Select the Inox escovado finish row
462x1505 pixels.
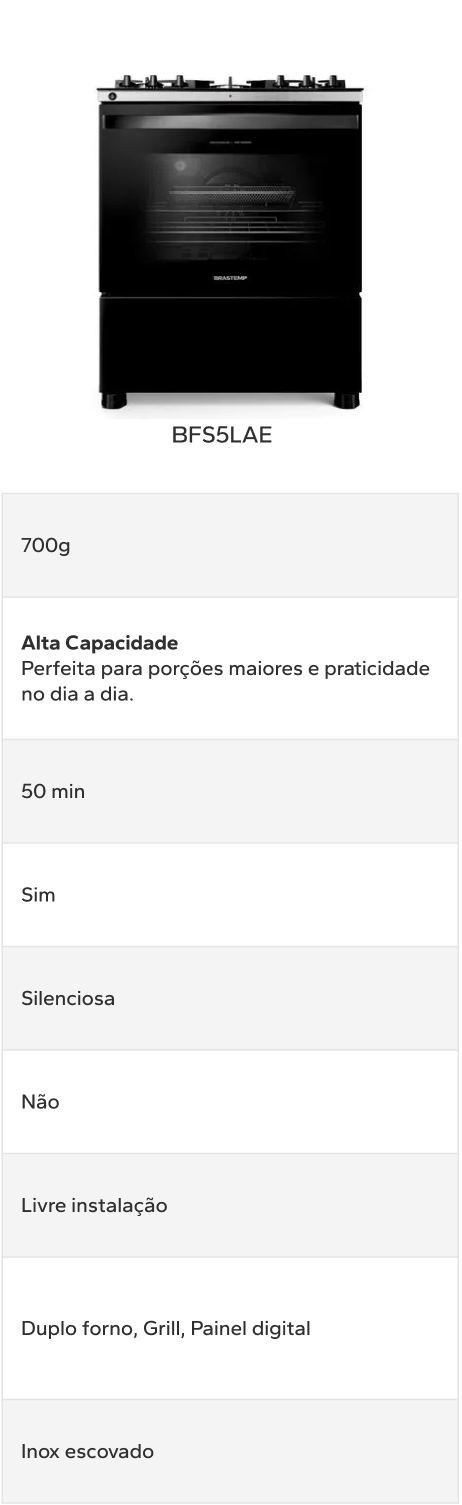point(230,1451)
